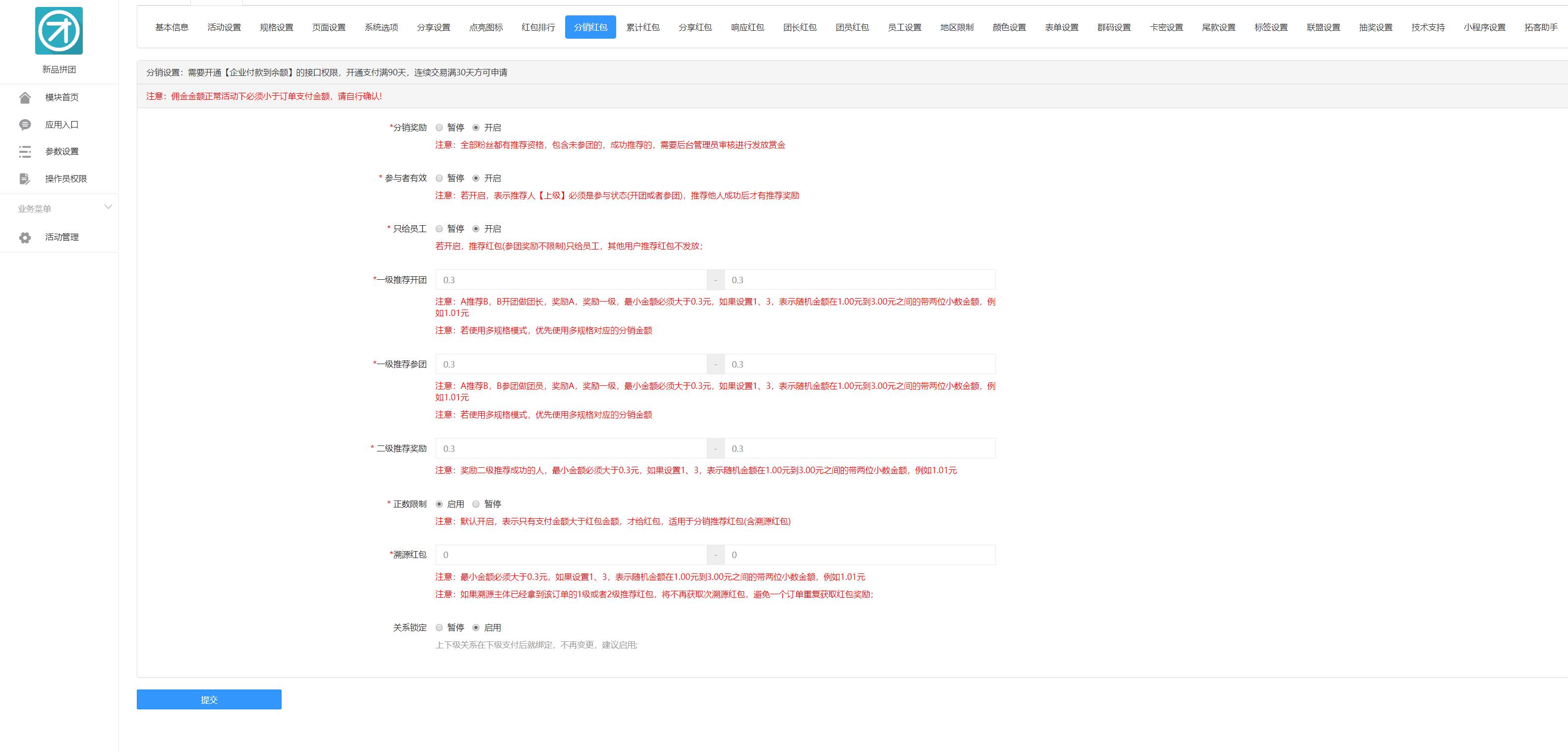
Task: Select 暂停 for 正数限制
Action: pyautogui.click(x=476, y=503)
